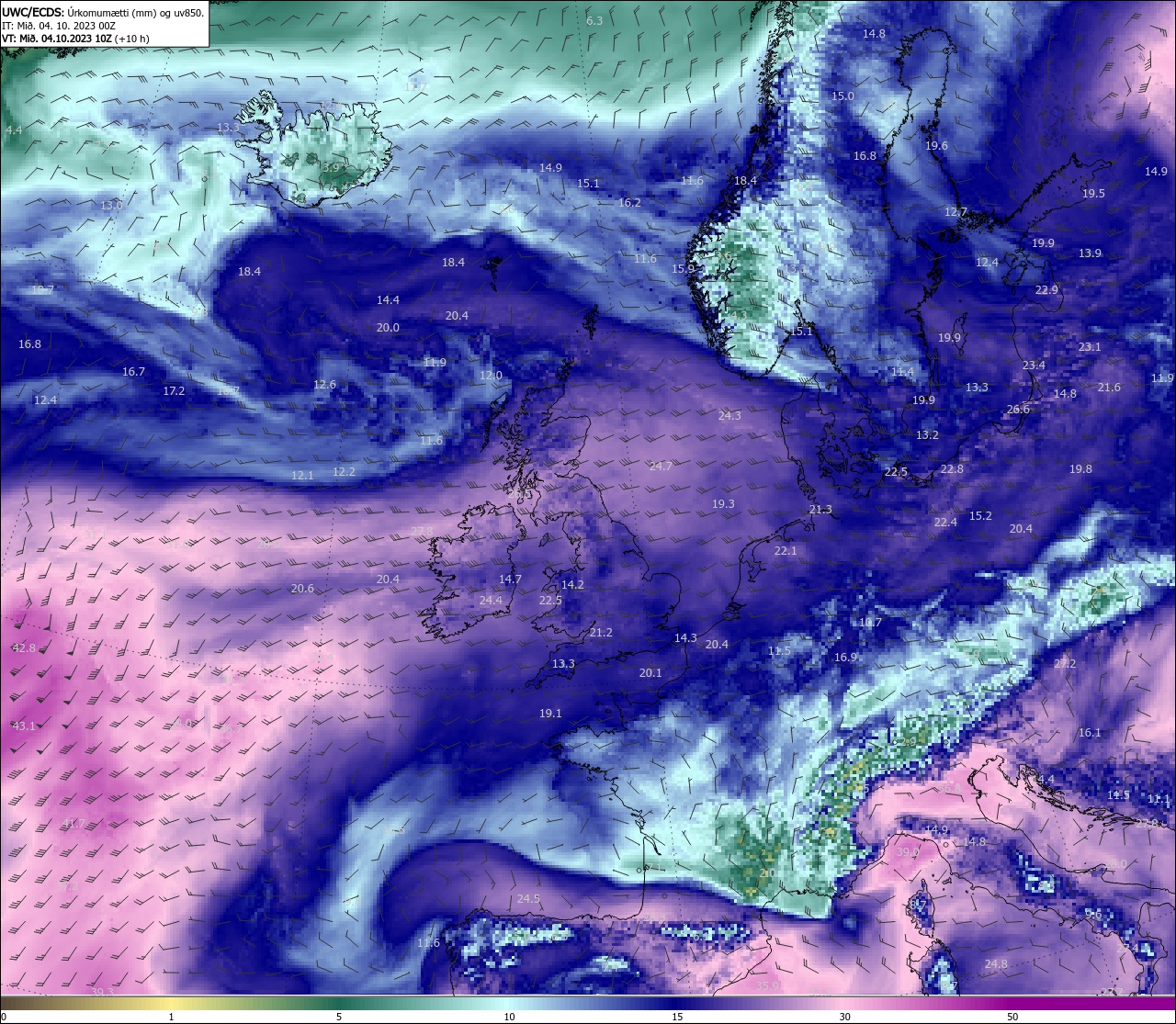1176x1024 pixels.
Task: Click the 43.1 value in the Atlantic
Action: point(24,726)
